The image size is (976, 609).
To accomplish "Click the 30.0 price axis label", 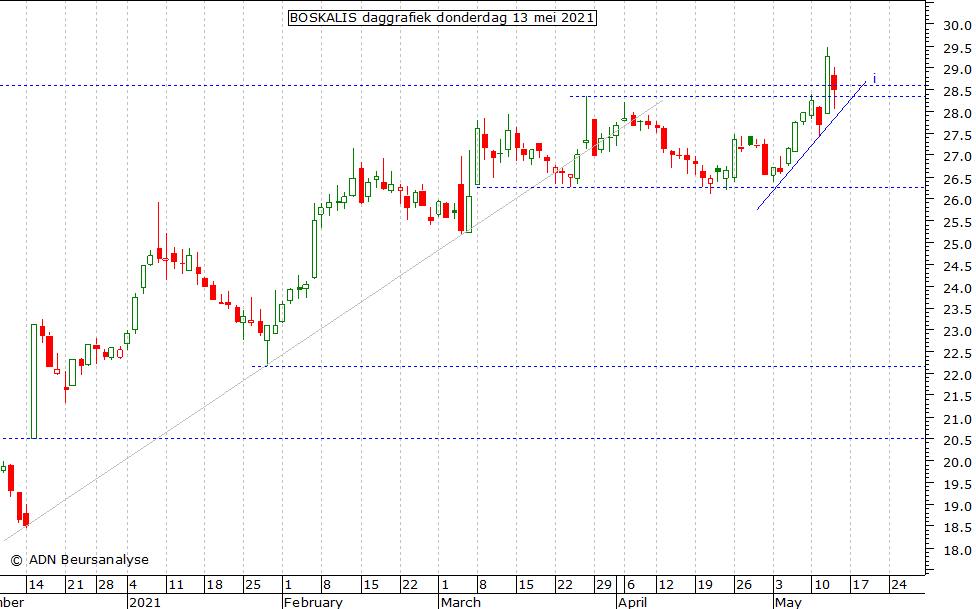I will pyautogui.click(x=957, y=26).
